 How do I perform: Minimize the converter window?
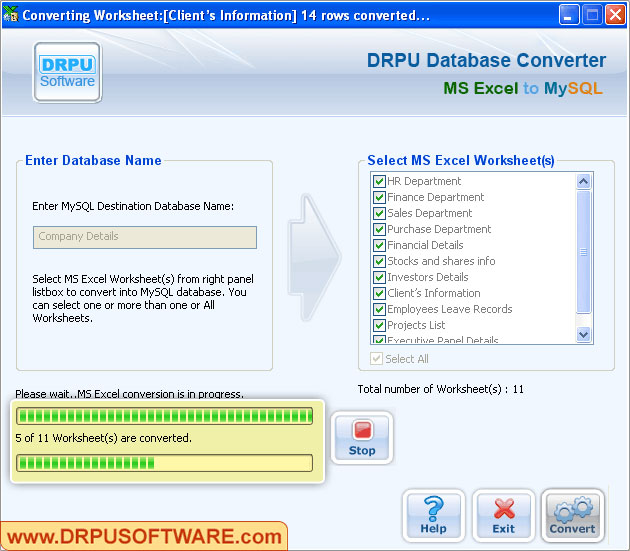pos(569,15)
